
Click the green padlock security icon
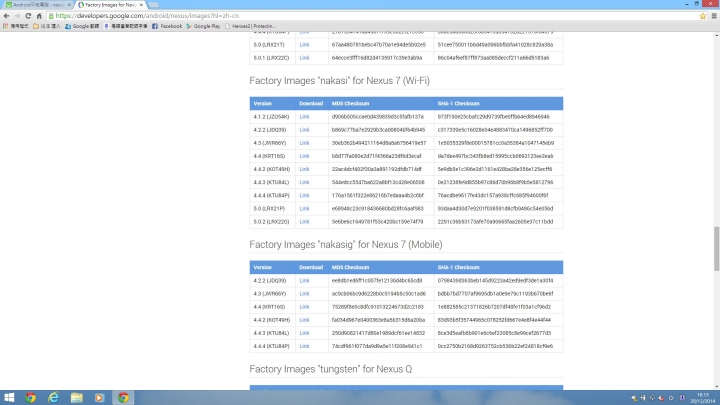[x=51, y=16]
